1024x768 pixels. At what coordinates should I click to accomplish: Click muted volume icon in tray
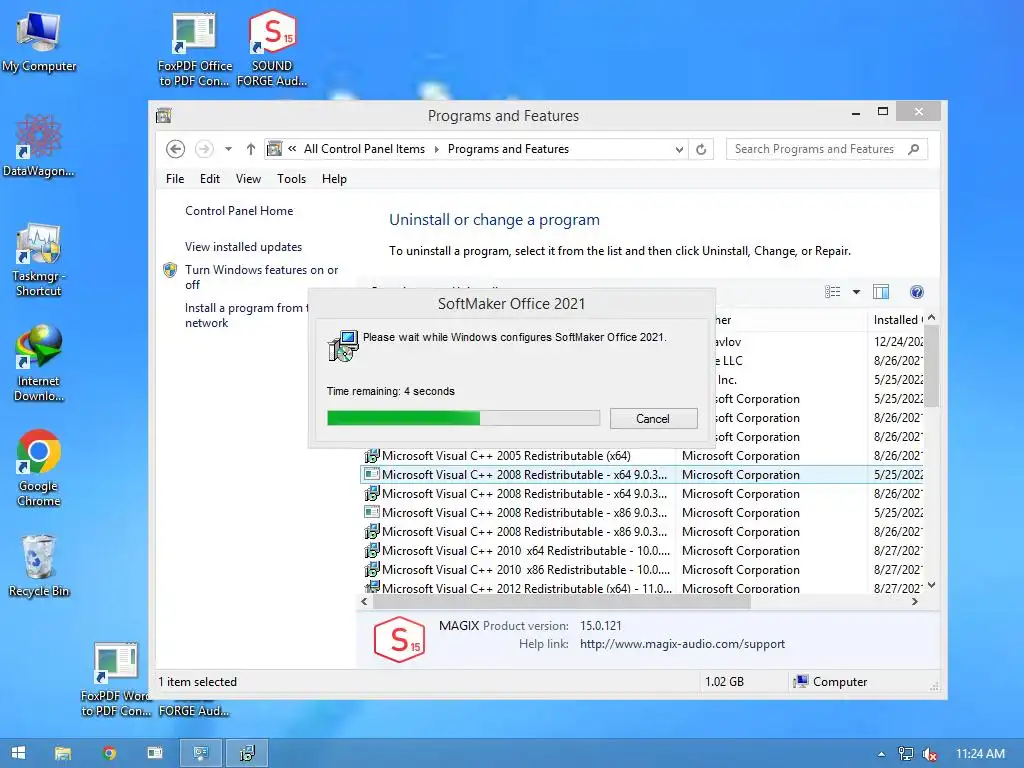930,754
